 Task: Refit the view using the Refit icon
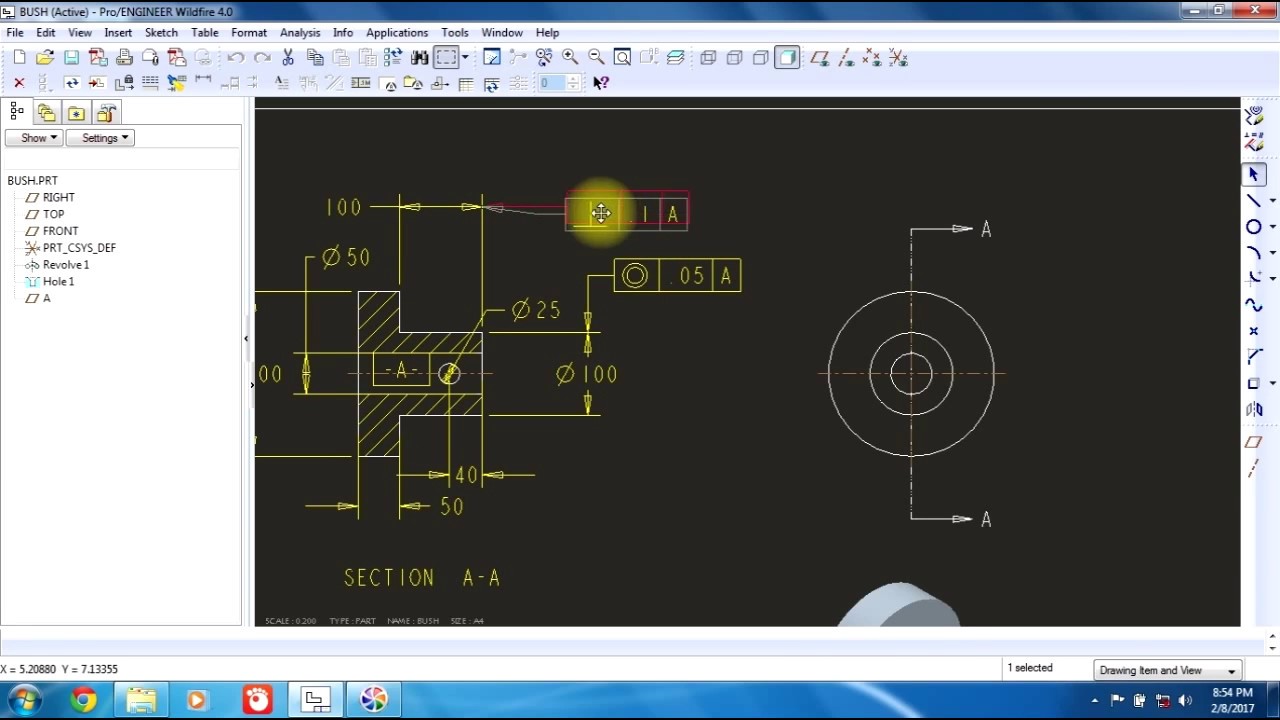(x=622, y=58)
